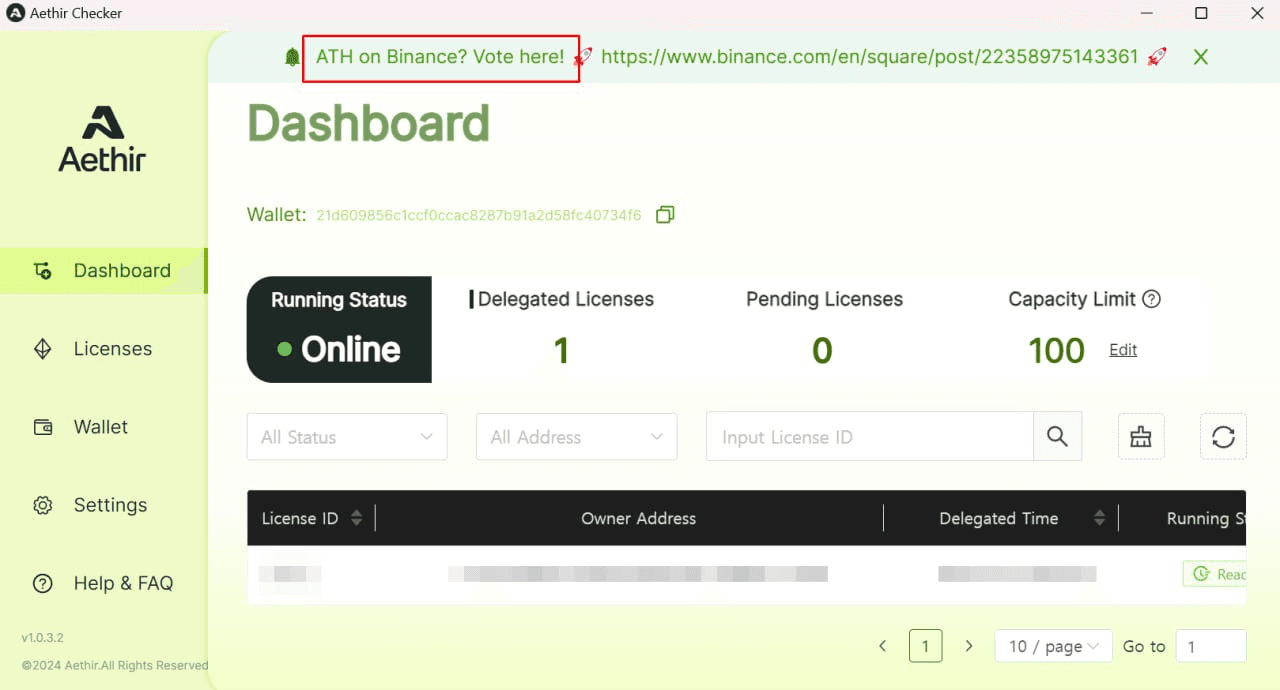Viewport: 1280px width, 690px height.
Task: Click the Input License ID field
Action: 870,437
